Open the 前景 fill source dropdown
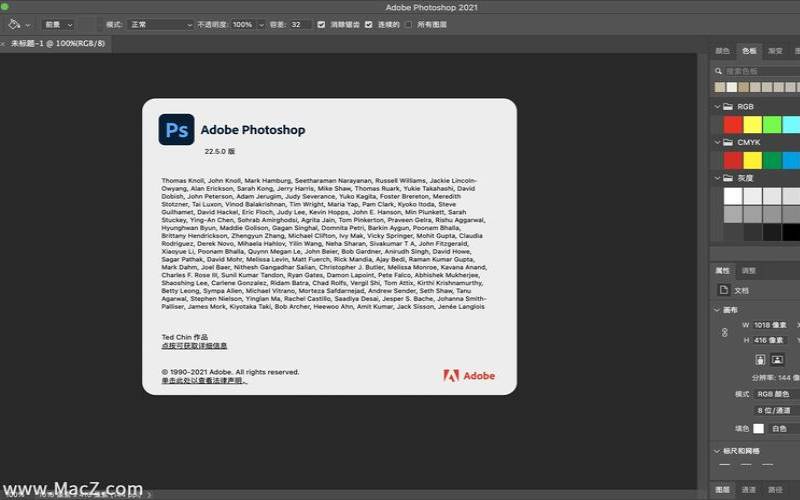This screenshot has height=500, width=800. [58, 24]
